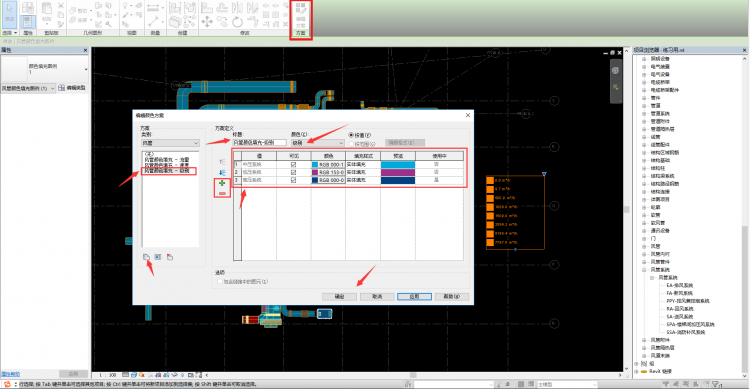Click the Move Rows Down icon

[x=222, y=172]
